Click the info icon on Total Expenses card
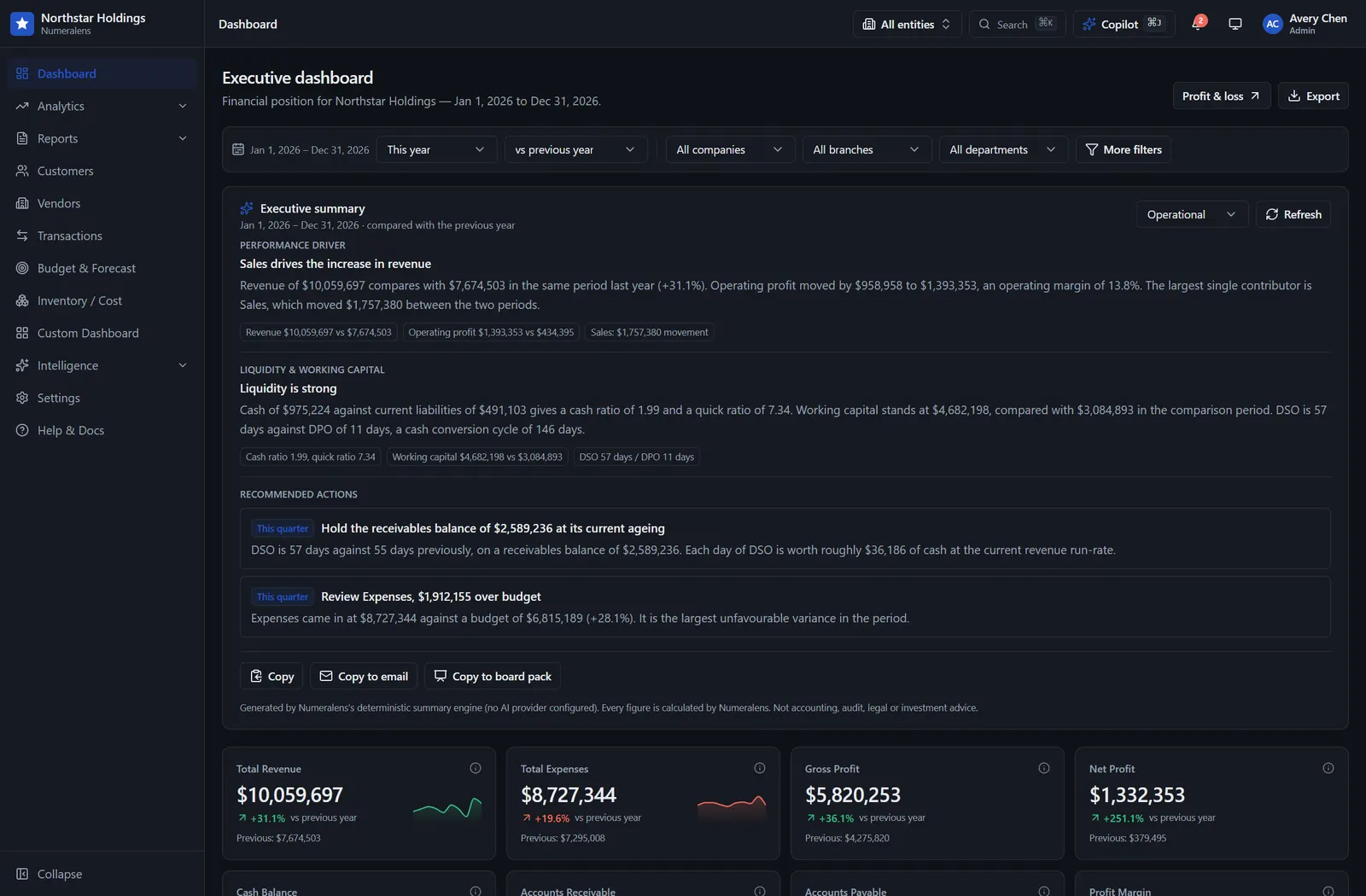Image resolution: width=1366 pixels, height=896 pixels. [760, 768]
